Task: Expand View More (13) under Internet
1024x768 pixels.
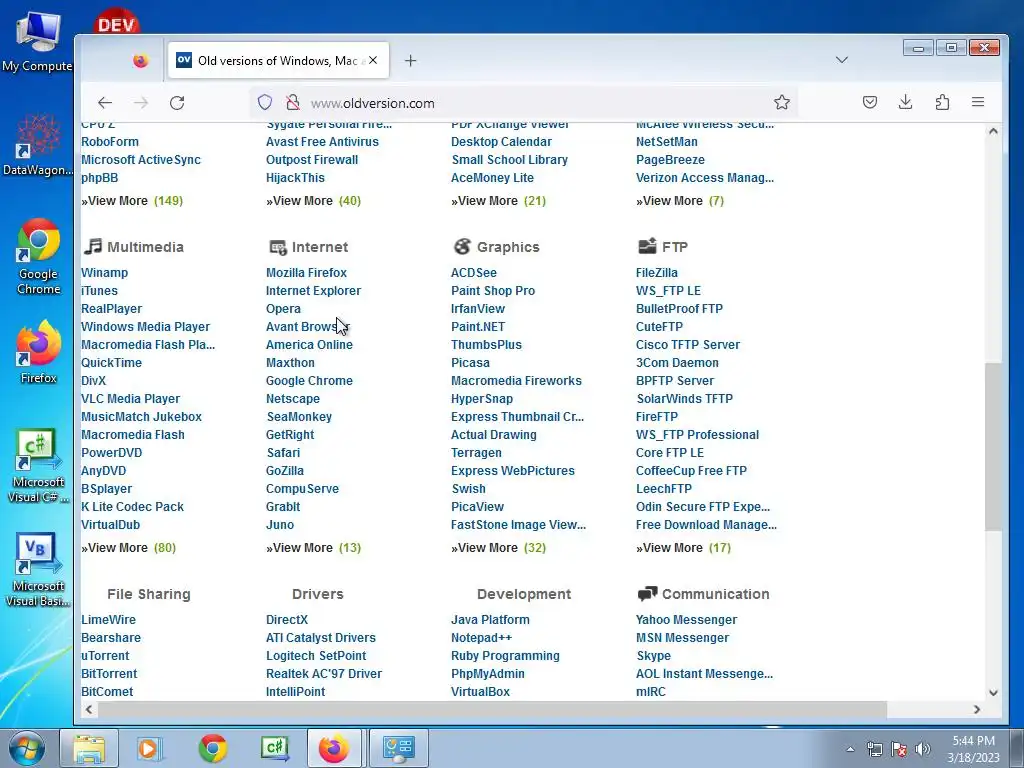Action: pyautogui.click(x=313, y=547)
